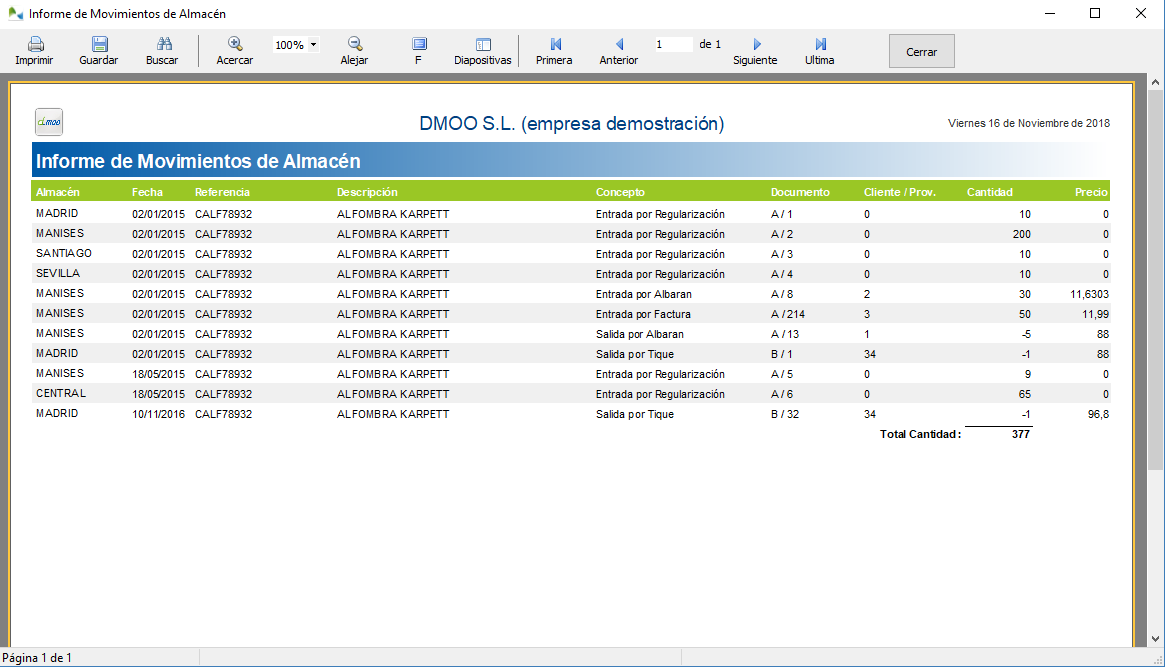
Task: Advance a page using Siguiente
Action: coord(755,50)
